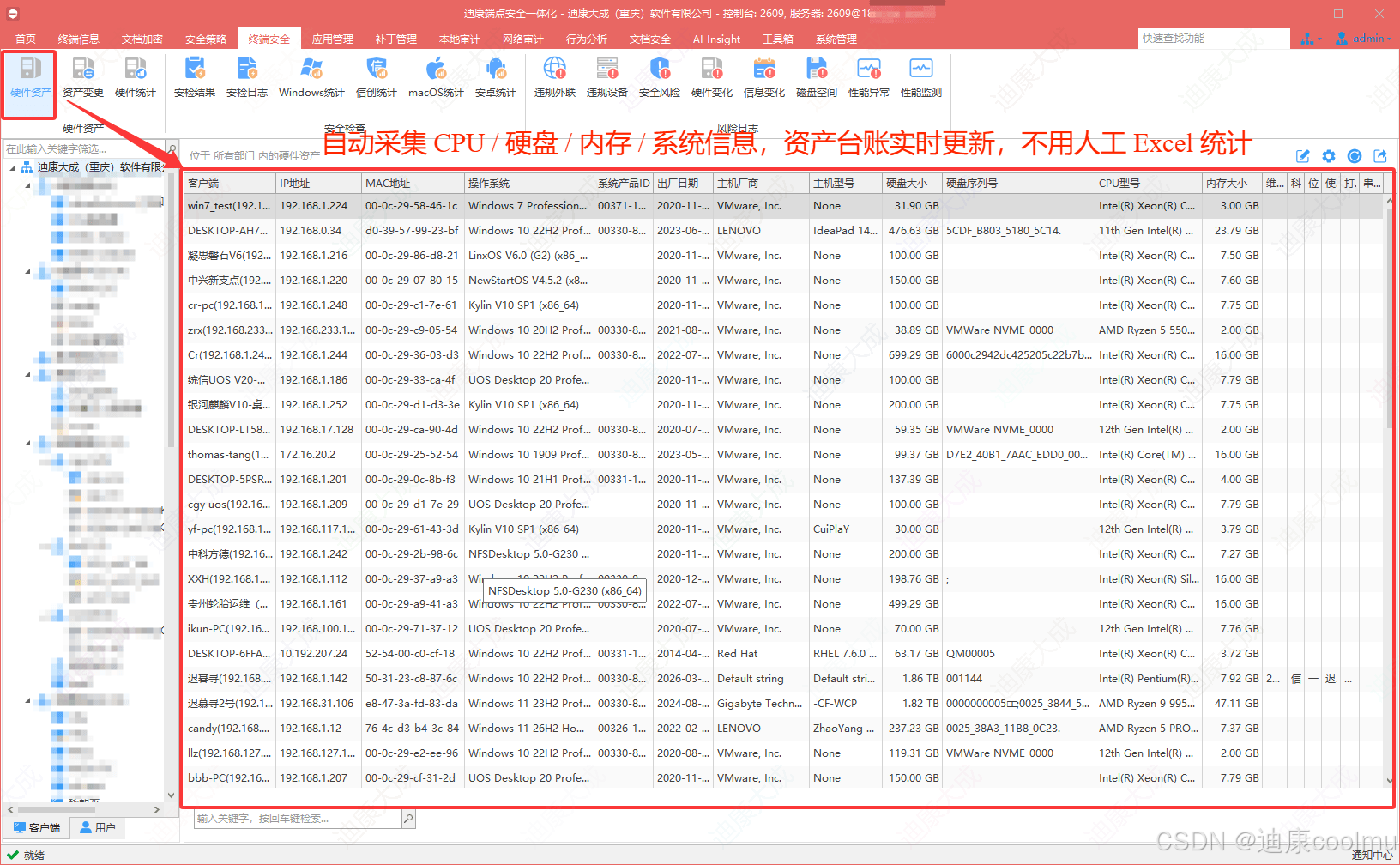Open 磁盘空间 disk space log
1400x865 pixels.
(817, 78)
